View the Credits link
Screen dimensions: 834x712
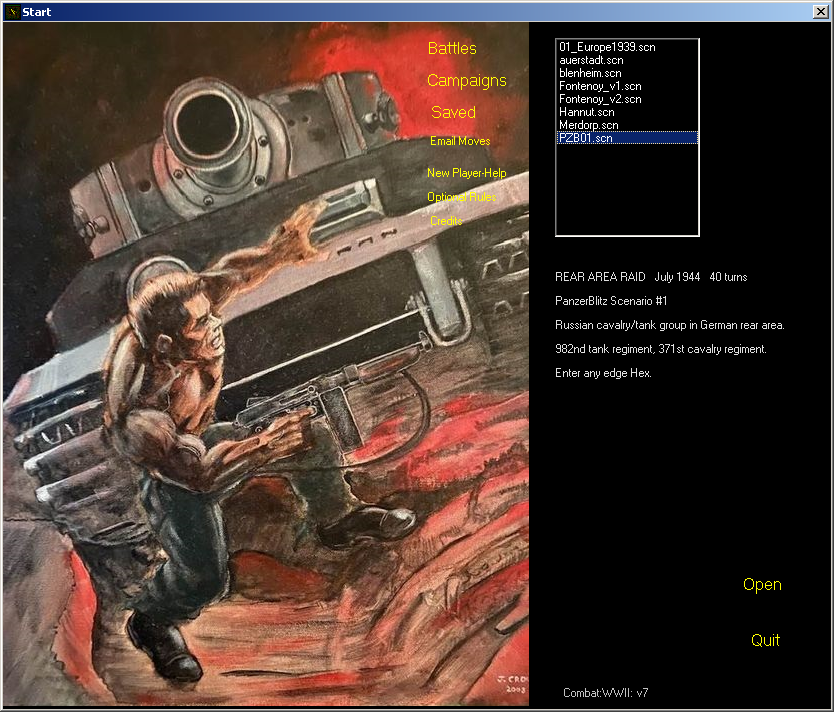[x=446, y=221]
